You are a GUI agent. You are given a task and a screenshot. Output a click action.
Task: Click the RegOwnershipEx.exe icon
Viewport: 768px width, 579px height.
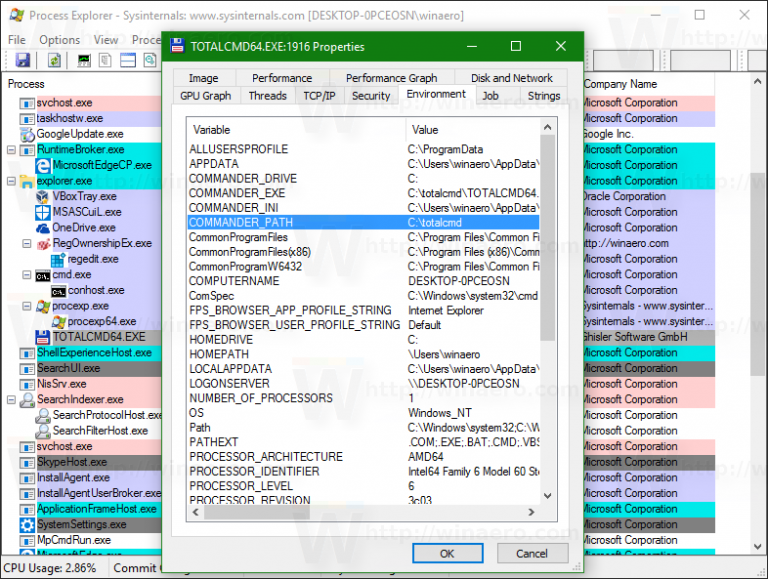[44, 243]
